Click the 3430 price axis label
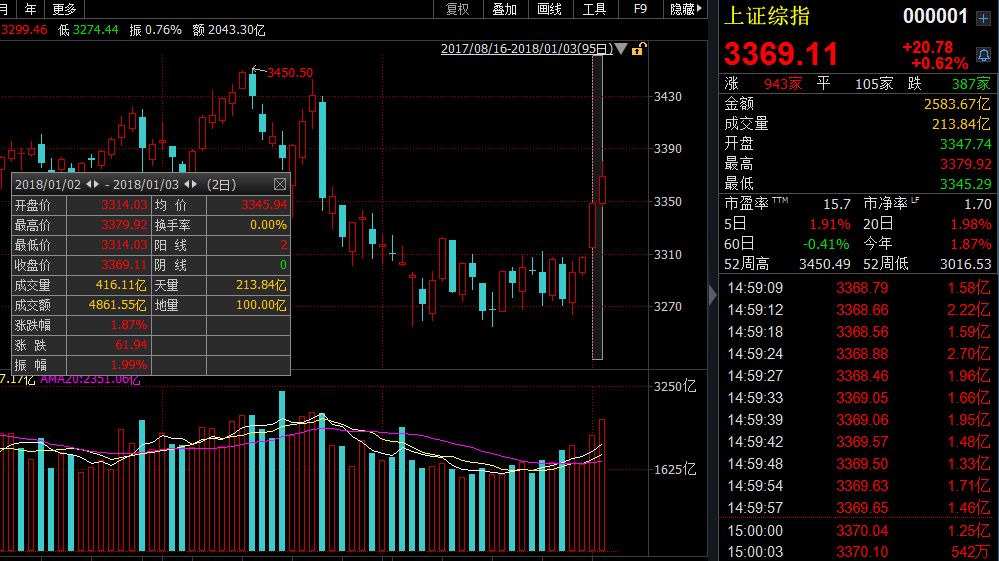999x561 pixels. tap(667, 97)
